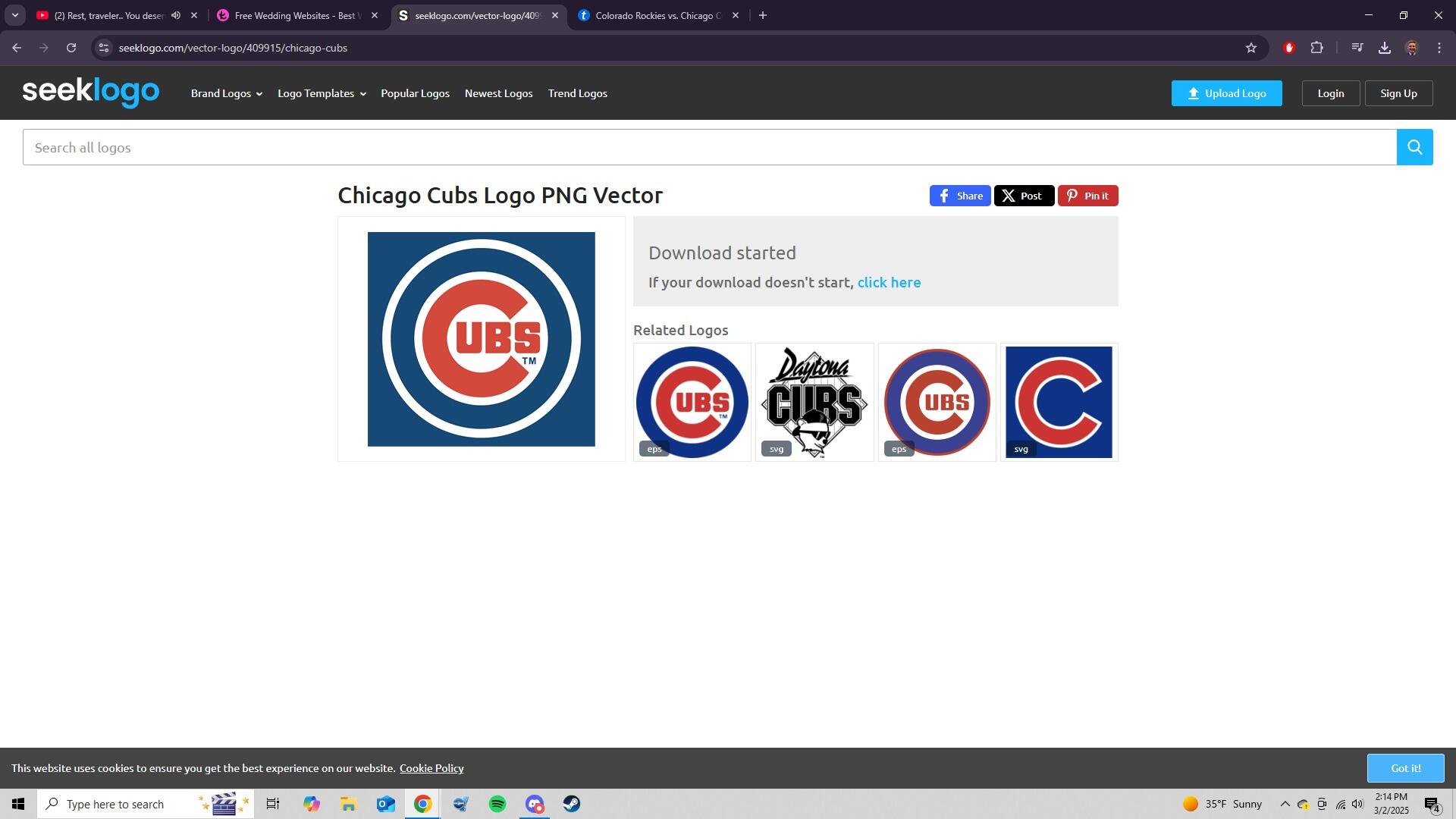This screenshot has height=819, width=1456.
Task: Click the main Chicago Cubs logo image
Action: (481, 339)
